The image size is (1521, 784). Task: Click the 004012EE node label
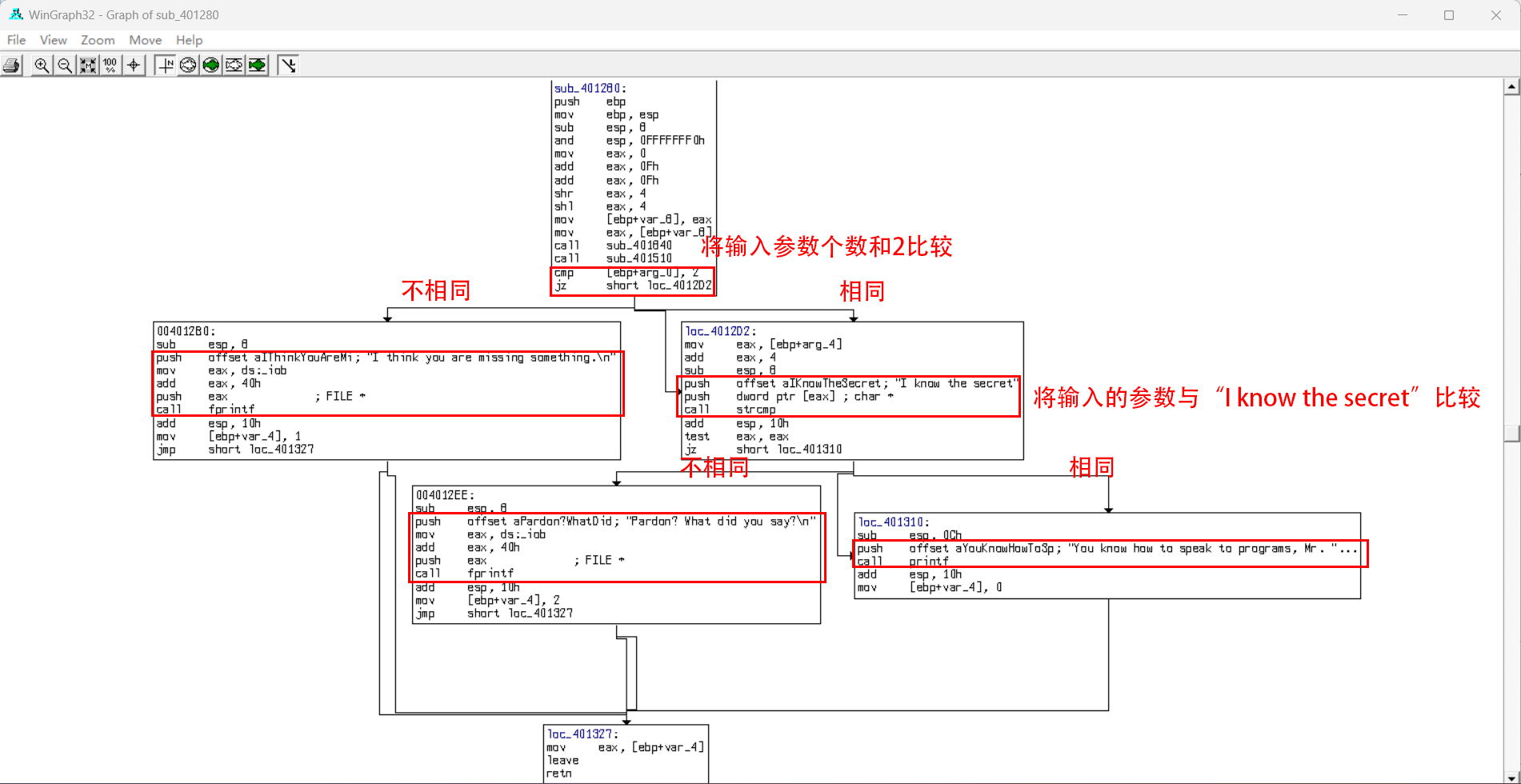pos(445,495)
